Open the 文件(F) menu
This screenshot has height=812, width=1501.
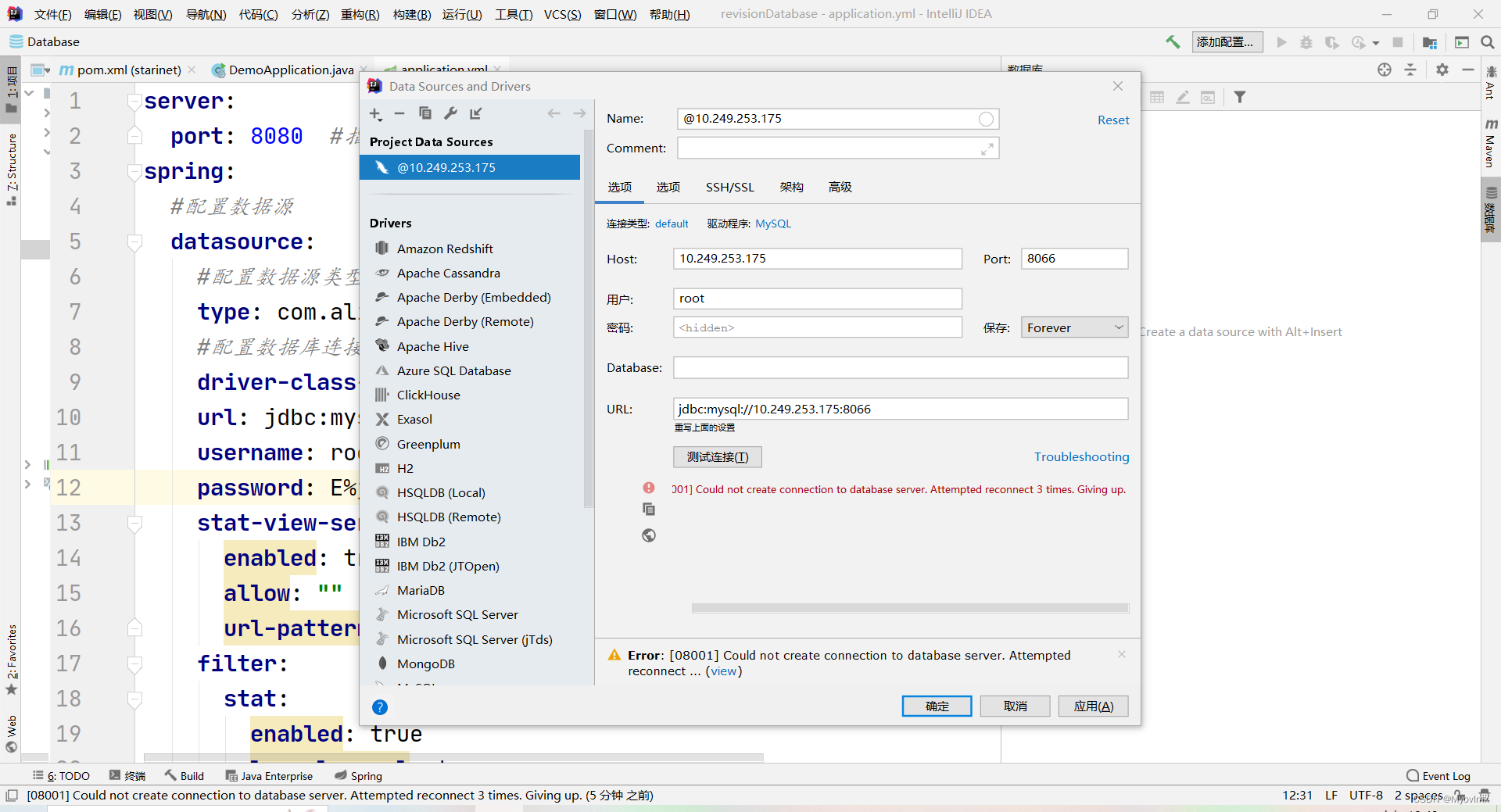[52, 14]
